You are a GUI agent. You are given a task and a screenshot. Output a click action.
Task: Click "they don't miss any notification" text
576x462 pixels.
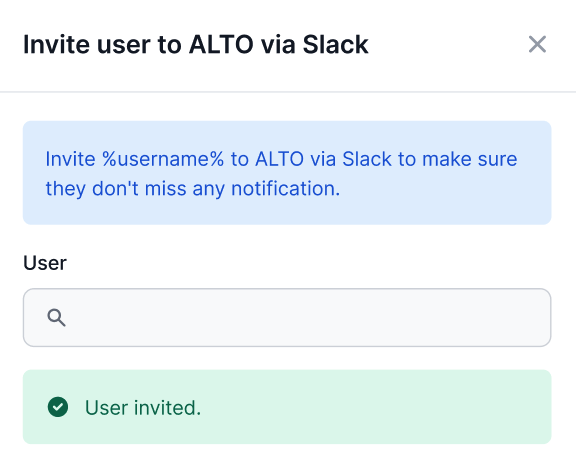click(192, 189)
